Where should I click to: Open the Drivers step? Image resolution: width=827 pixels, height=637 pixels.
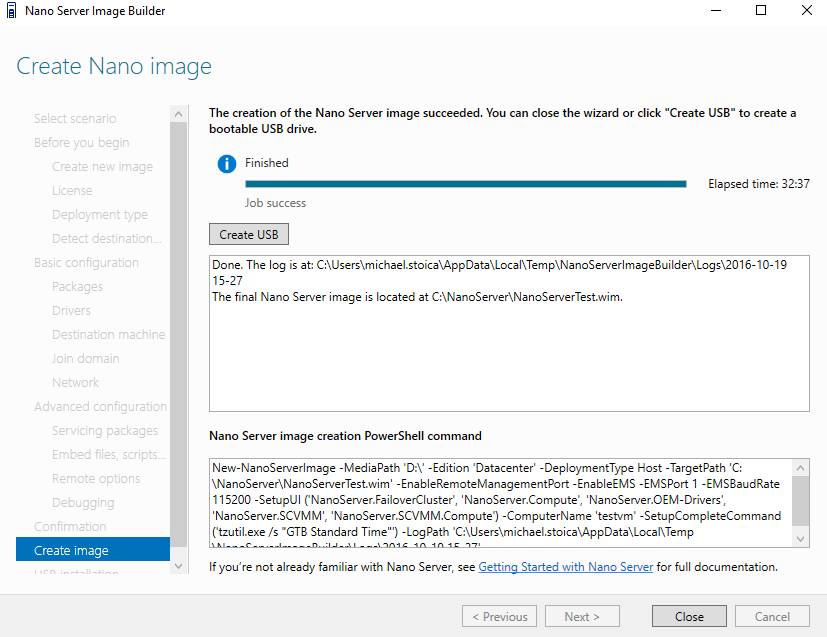tap(71, 311)
